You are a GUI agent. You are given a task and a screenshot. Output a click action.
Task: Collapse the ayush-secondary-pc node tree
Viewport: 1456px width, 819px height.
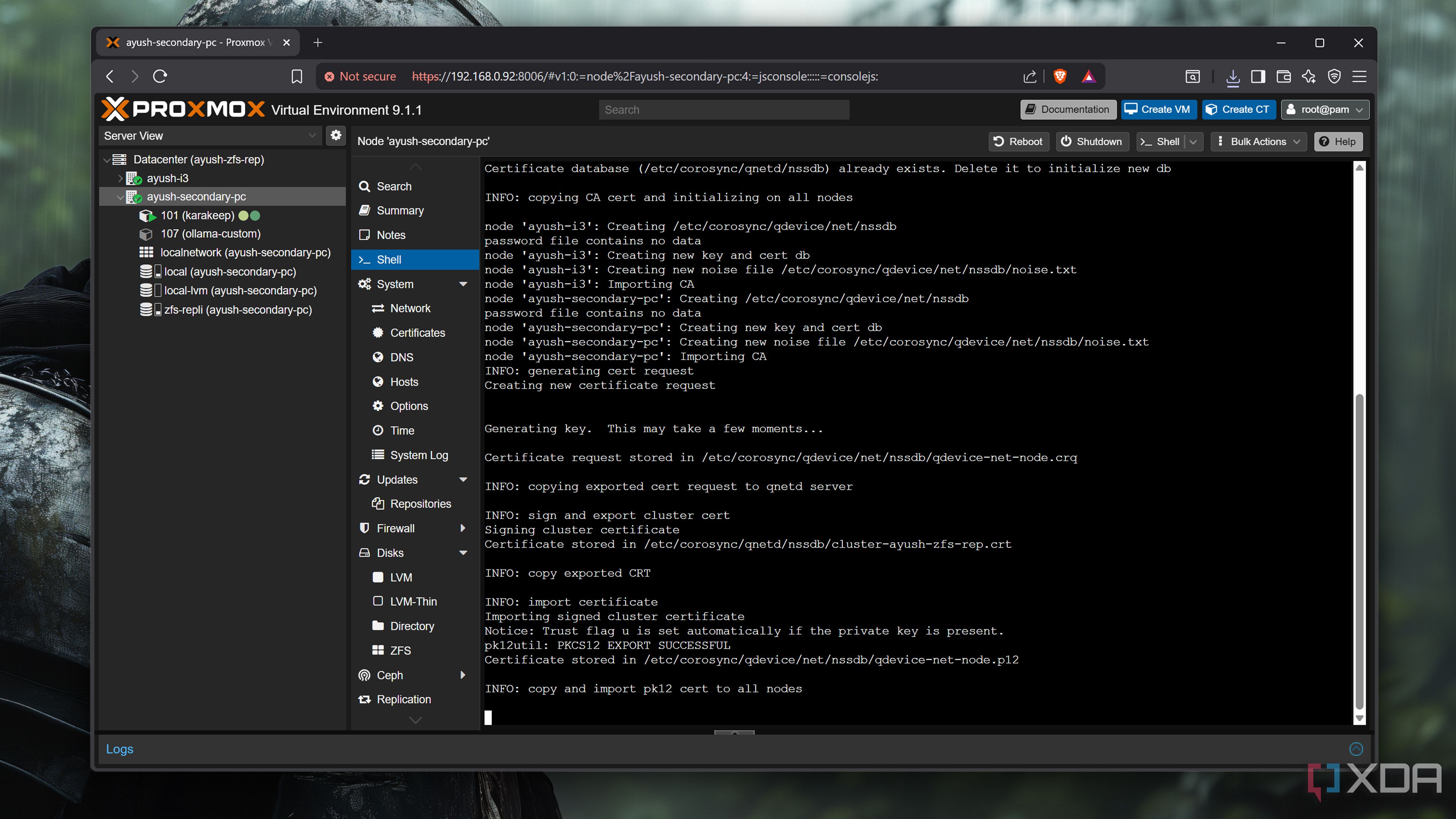click(x=120, y=197)
